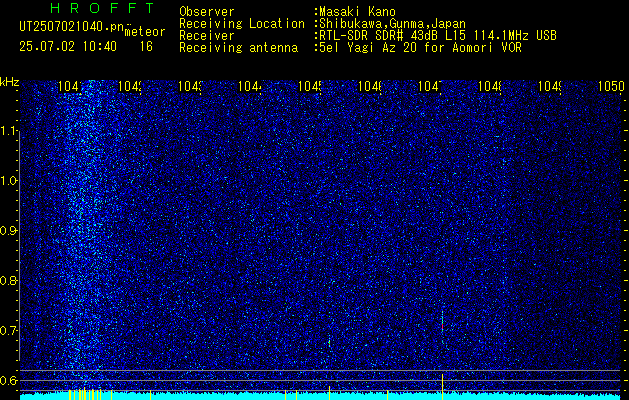Click the "Observer" field label
Viewport: 629px width, 400px height.
point(207,12)
